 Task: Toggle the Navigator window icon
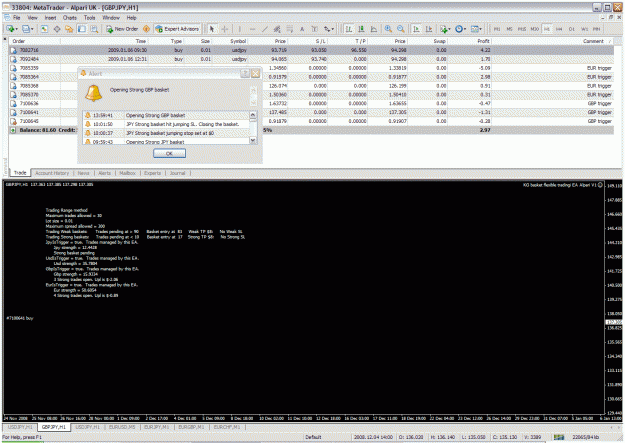69,29
